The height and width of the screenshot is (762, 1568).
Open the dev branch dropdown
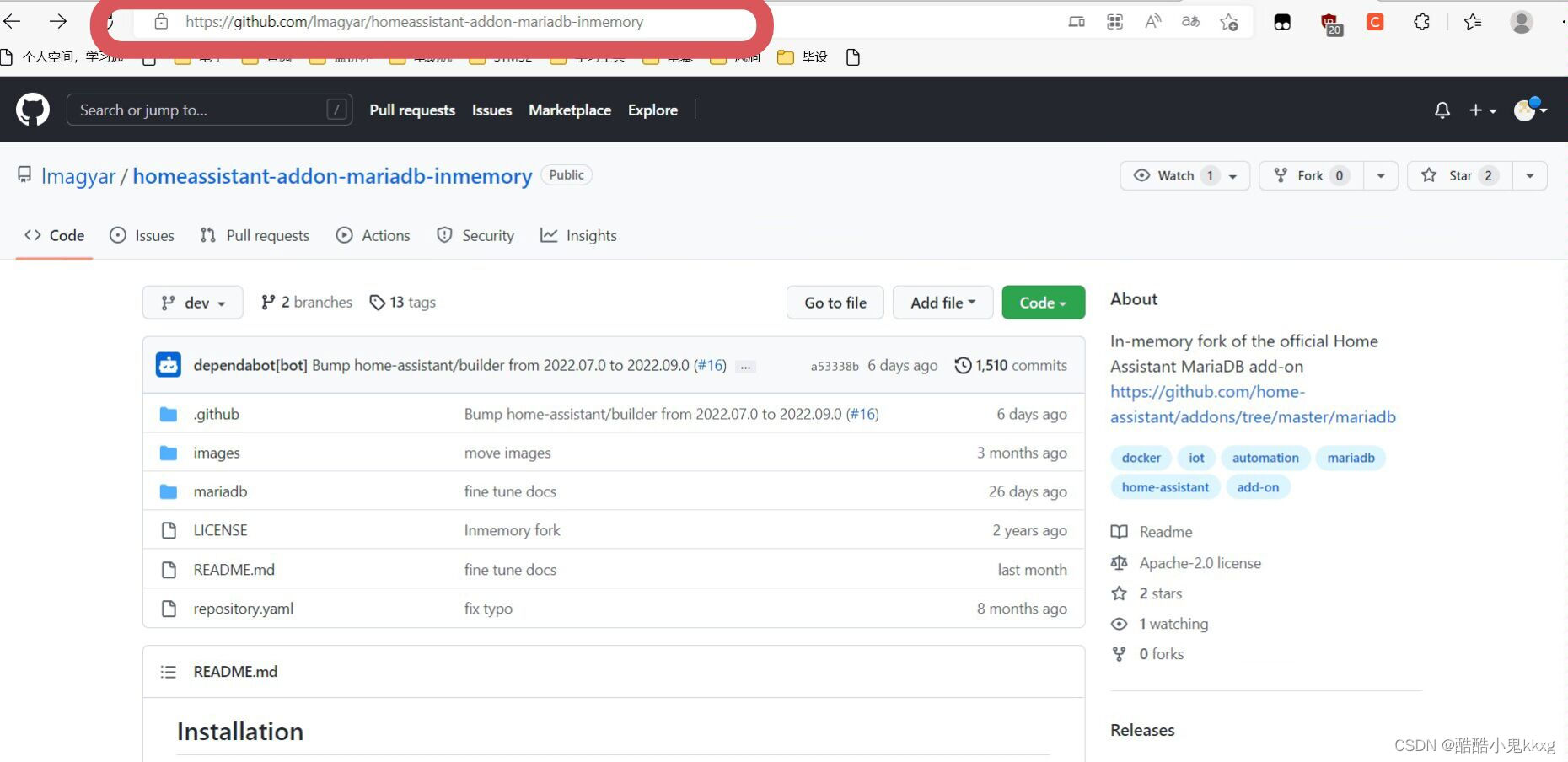[193, 303]
